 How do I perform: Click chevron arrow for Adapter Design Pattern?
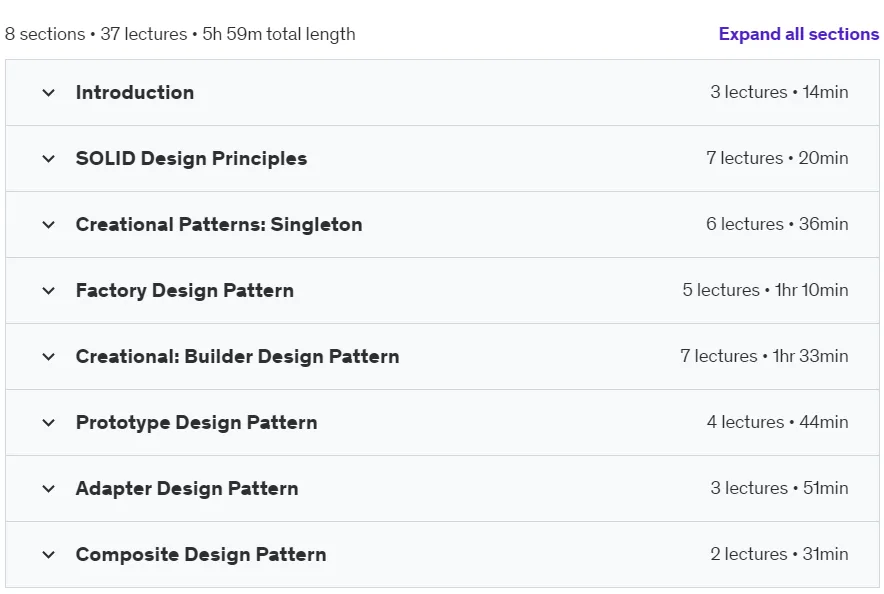coord(48,489)
